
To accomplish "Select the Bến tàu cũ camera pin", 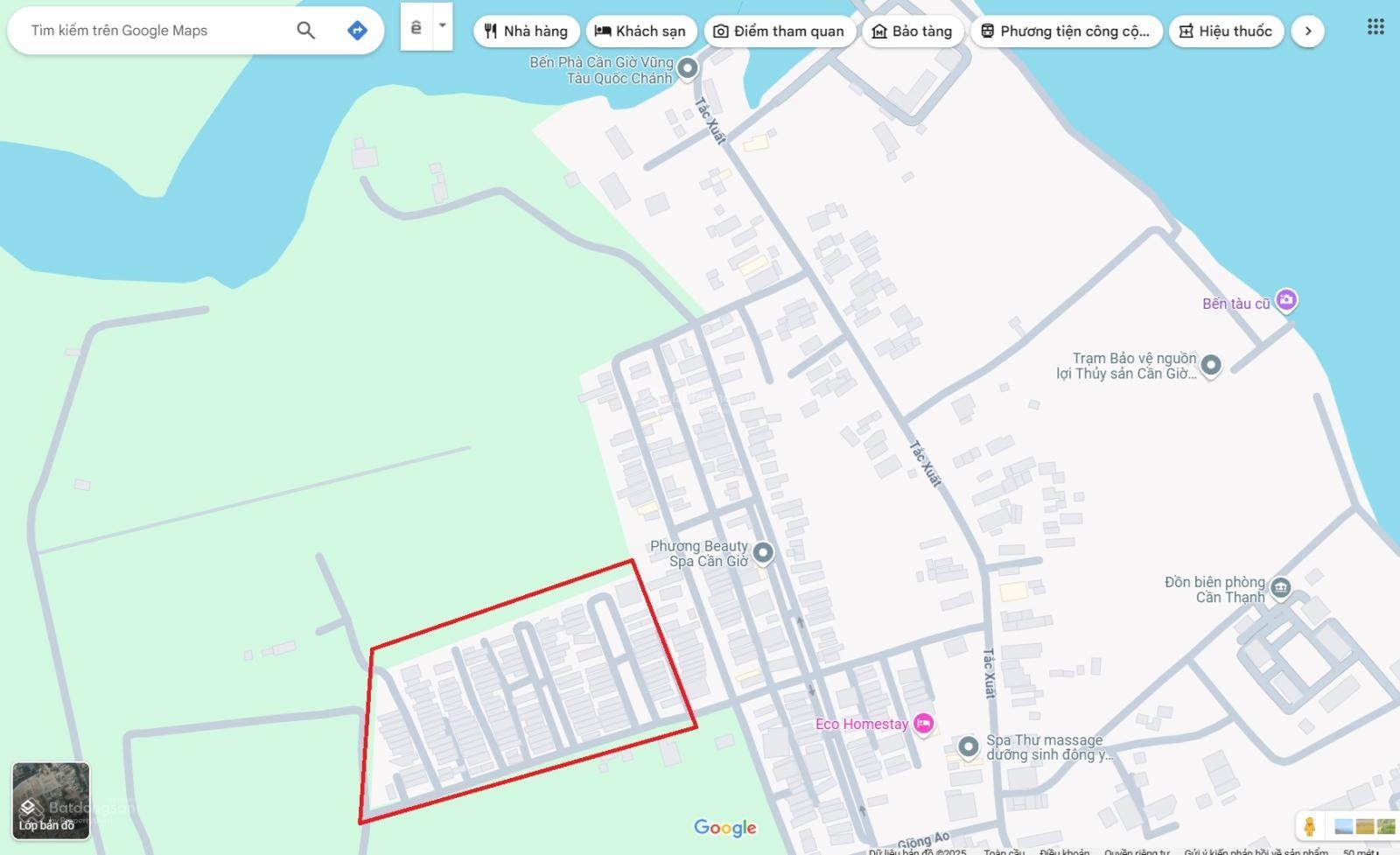I will click(x=1285, y=301).
